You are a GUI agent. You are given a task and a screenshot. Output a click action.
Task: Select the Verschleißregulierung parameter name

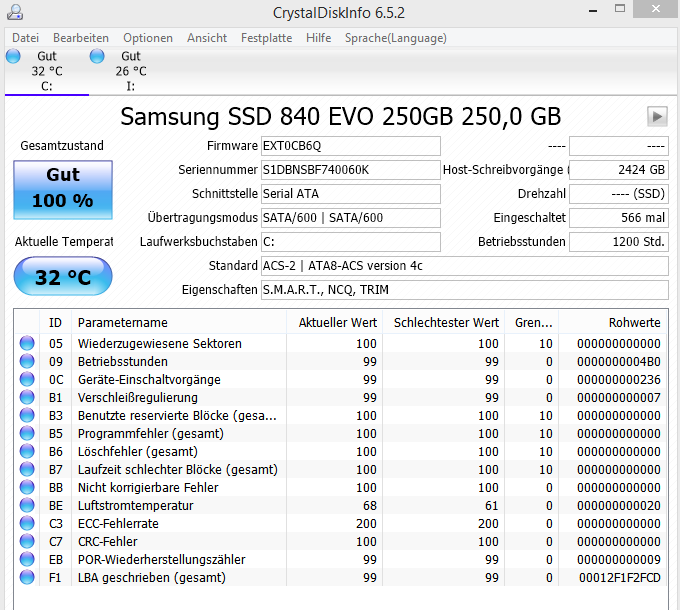[137, 398]
